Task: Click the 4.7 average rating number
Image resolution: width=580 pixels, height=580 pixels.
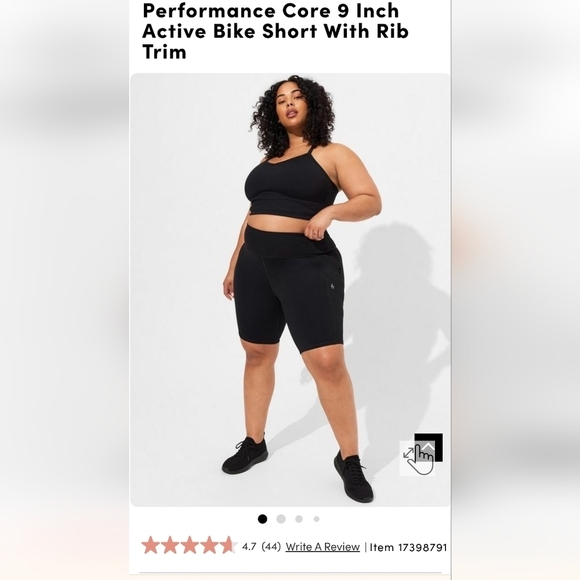Action: [249, 547]
